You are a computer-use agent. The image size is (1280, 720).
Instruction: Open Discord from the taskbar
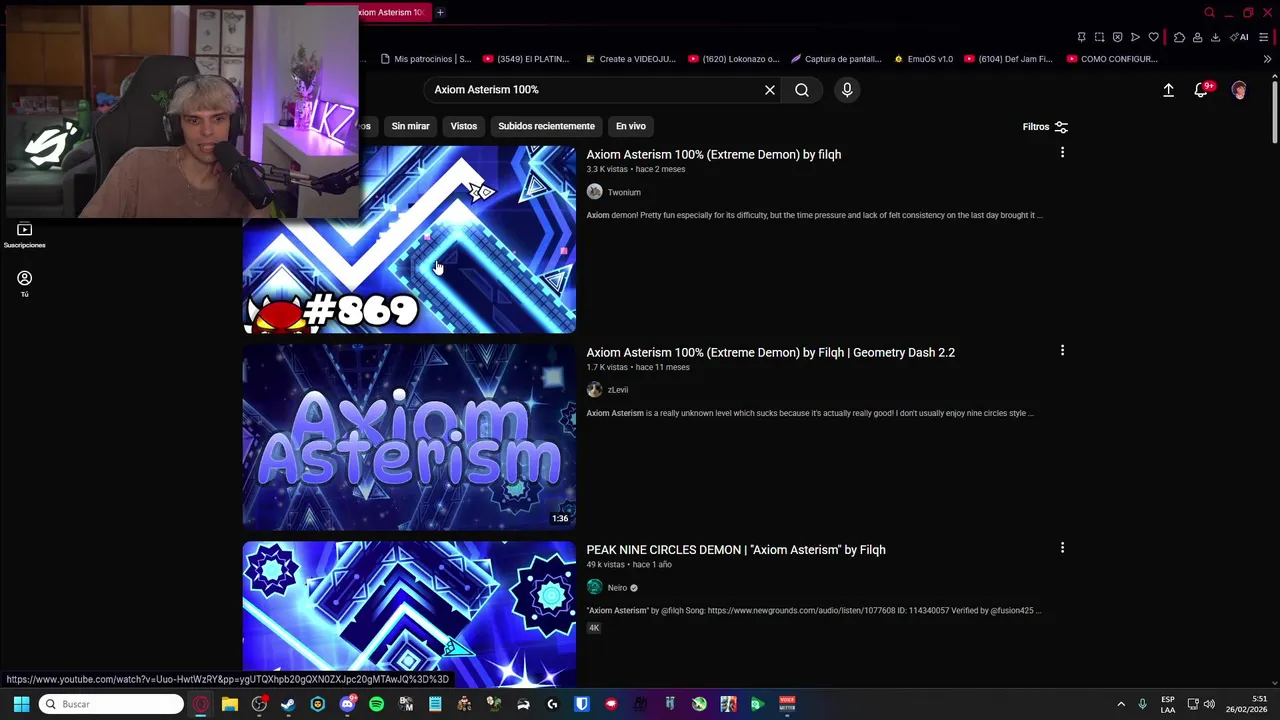[347, 704]
